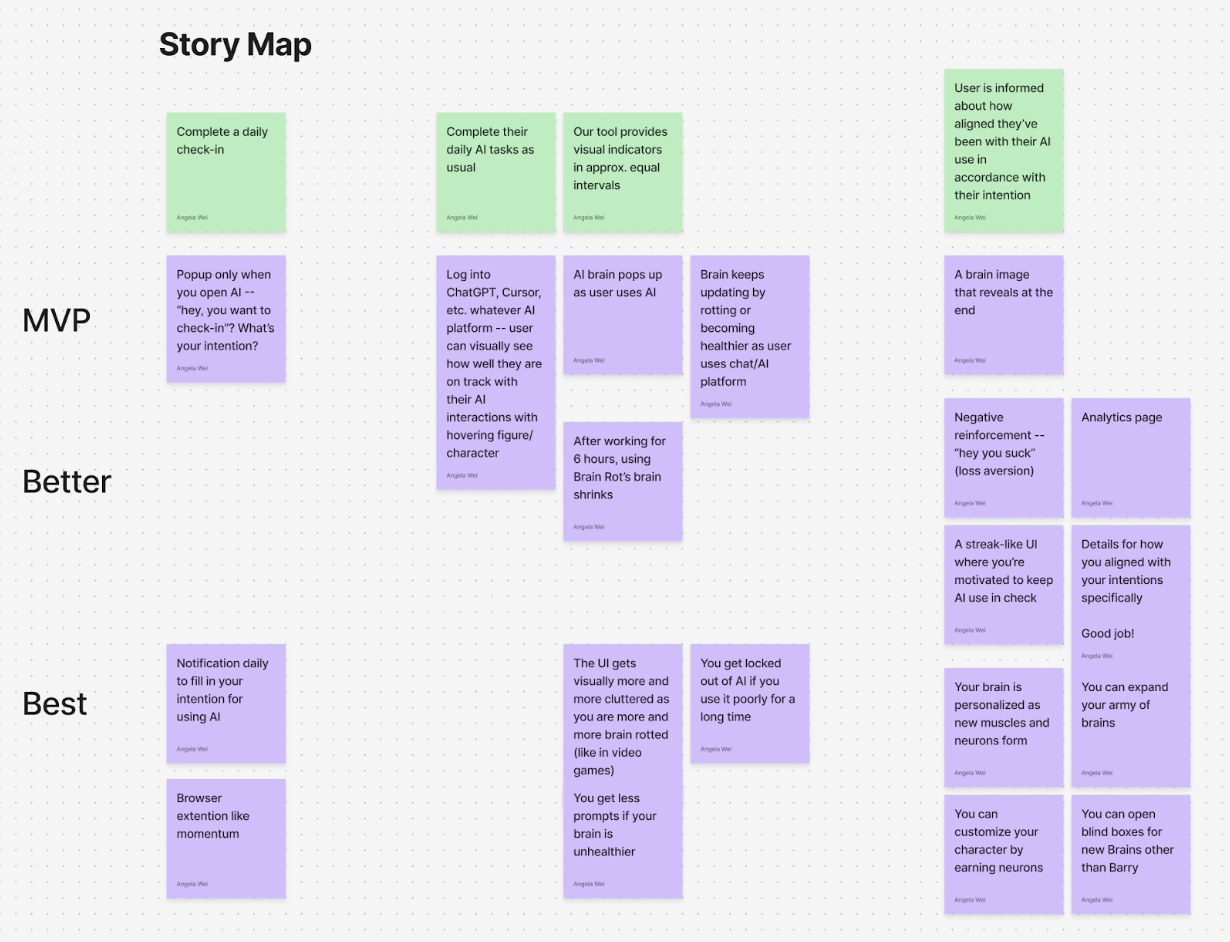Select the "You can open blind boxes" sticky
This screenshot has width=1230, height=942.
pyautogui.click(x=1130, y=853)
